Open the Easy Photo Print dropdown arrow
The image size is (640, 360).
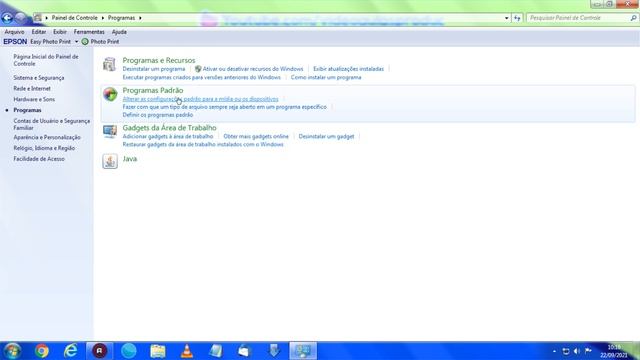(76, 42)
